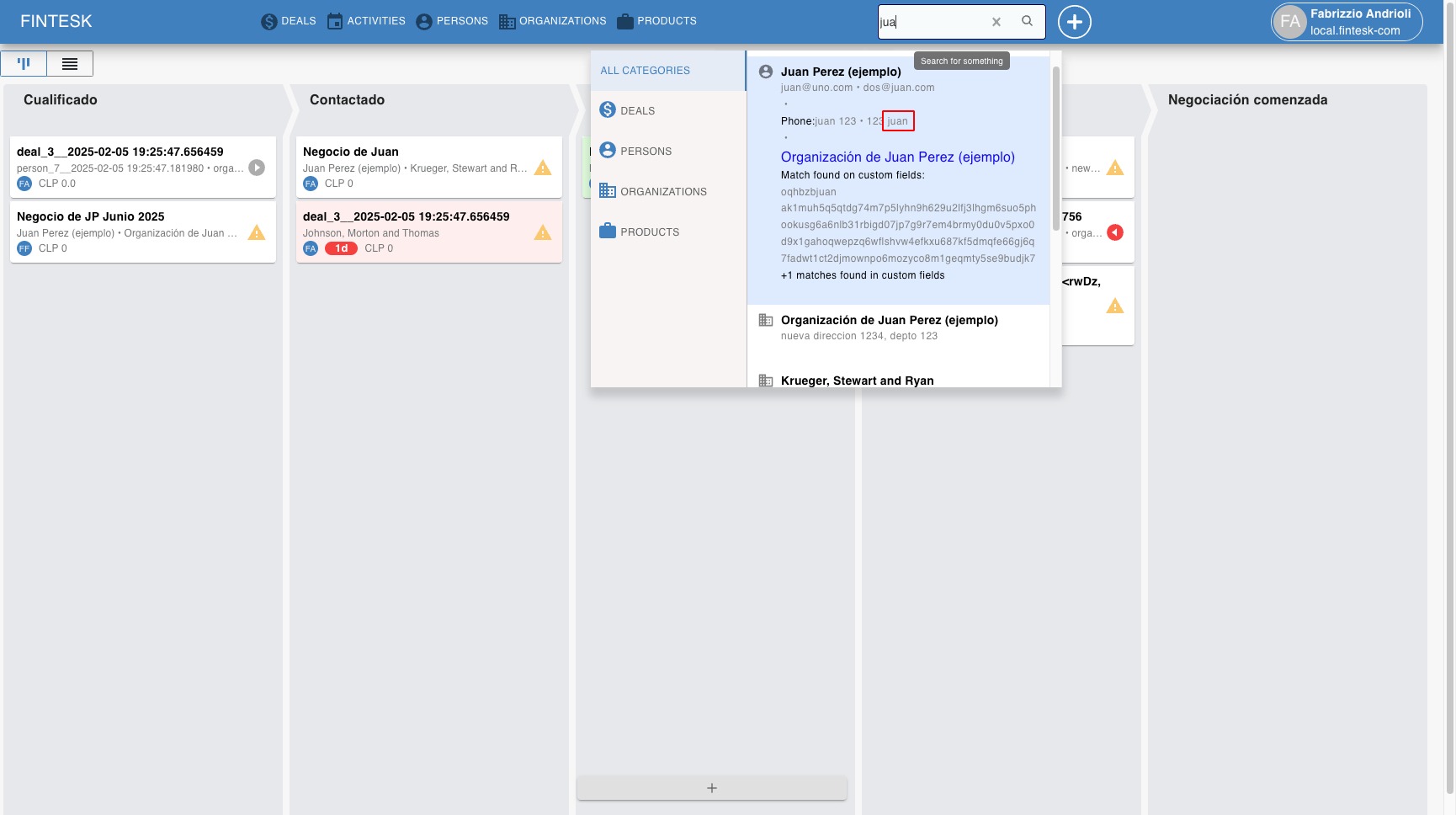The width and height of the screenshot is (1456, 815).
Task: Click building icon beside Organización de Juan Perez result
Action: pos(766,320)
